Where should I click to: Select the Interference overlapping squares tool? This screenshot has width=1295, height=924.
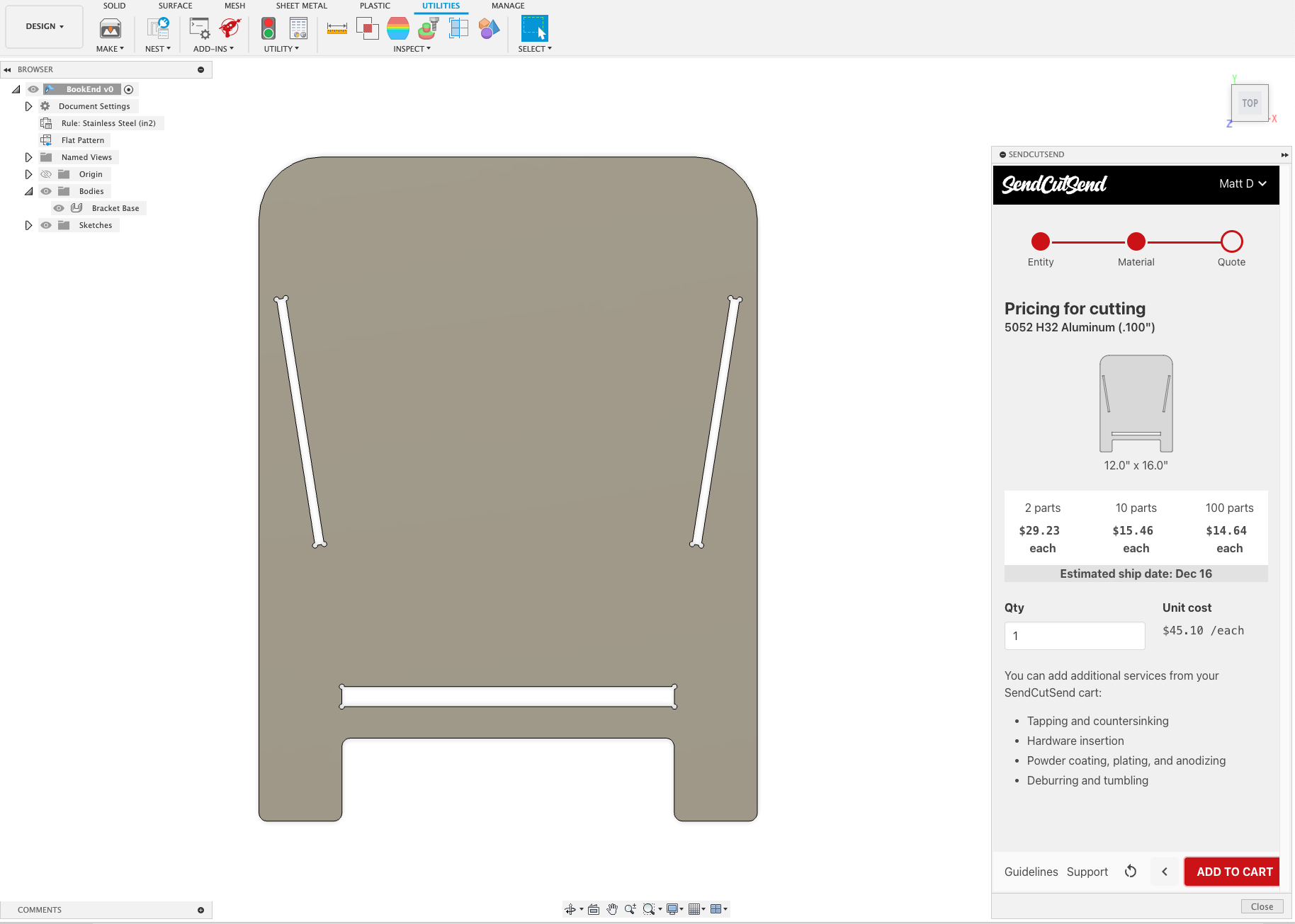point(368,28)
